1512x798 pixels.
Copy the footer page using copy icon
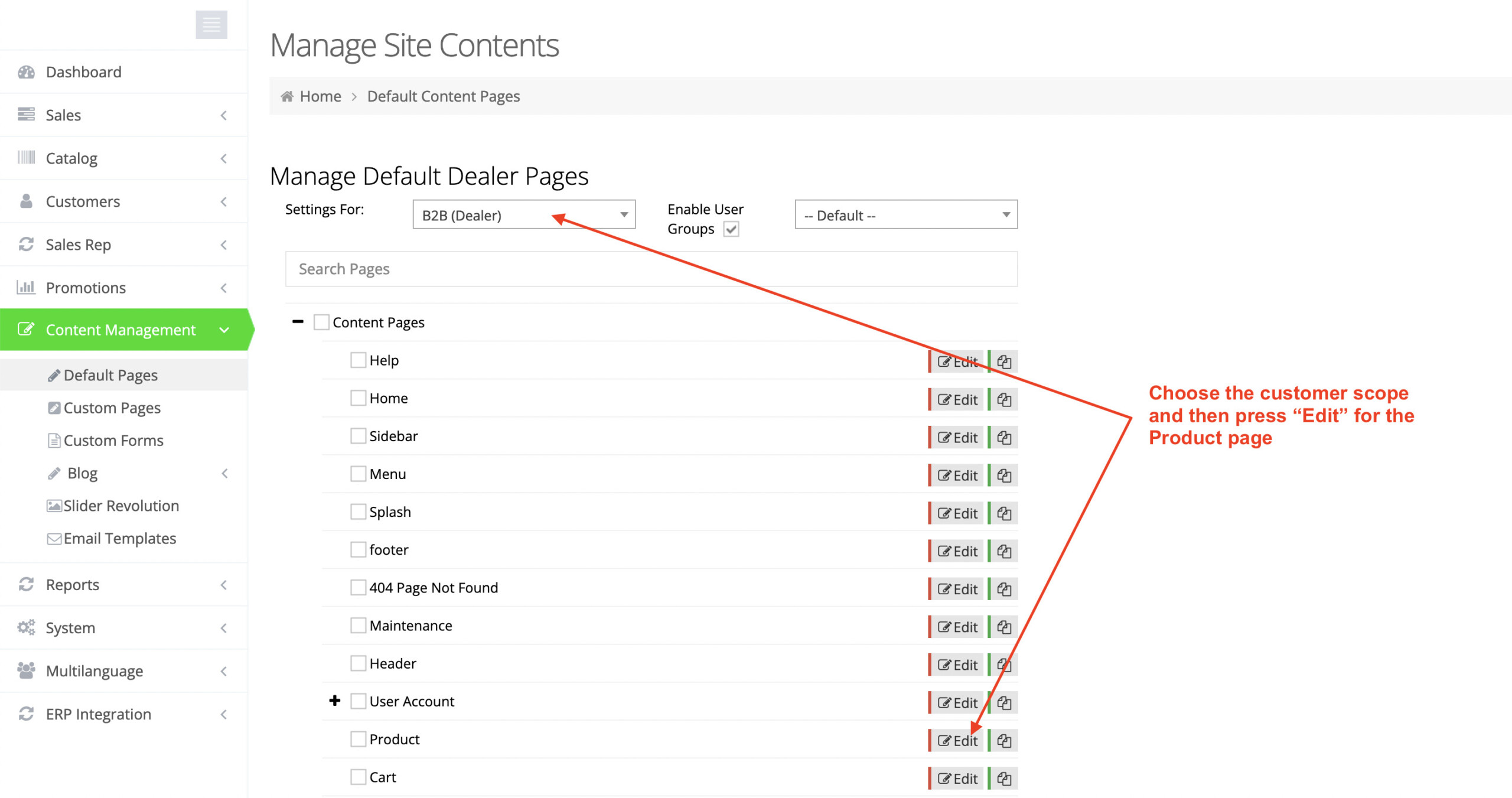1003,551
